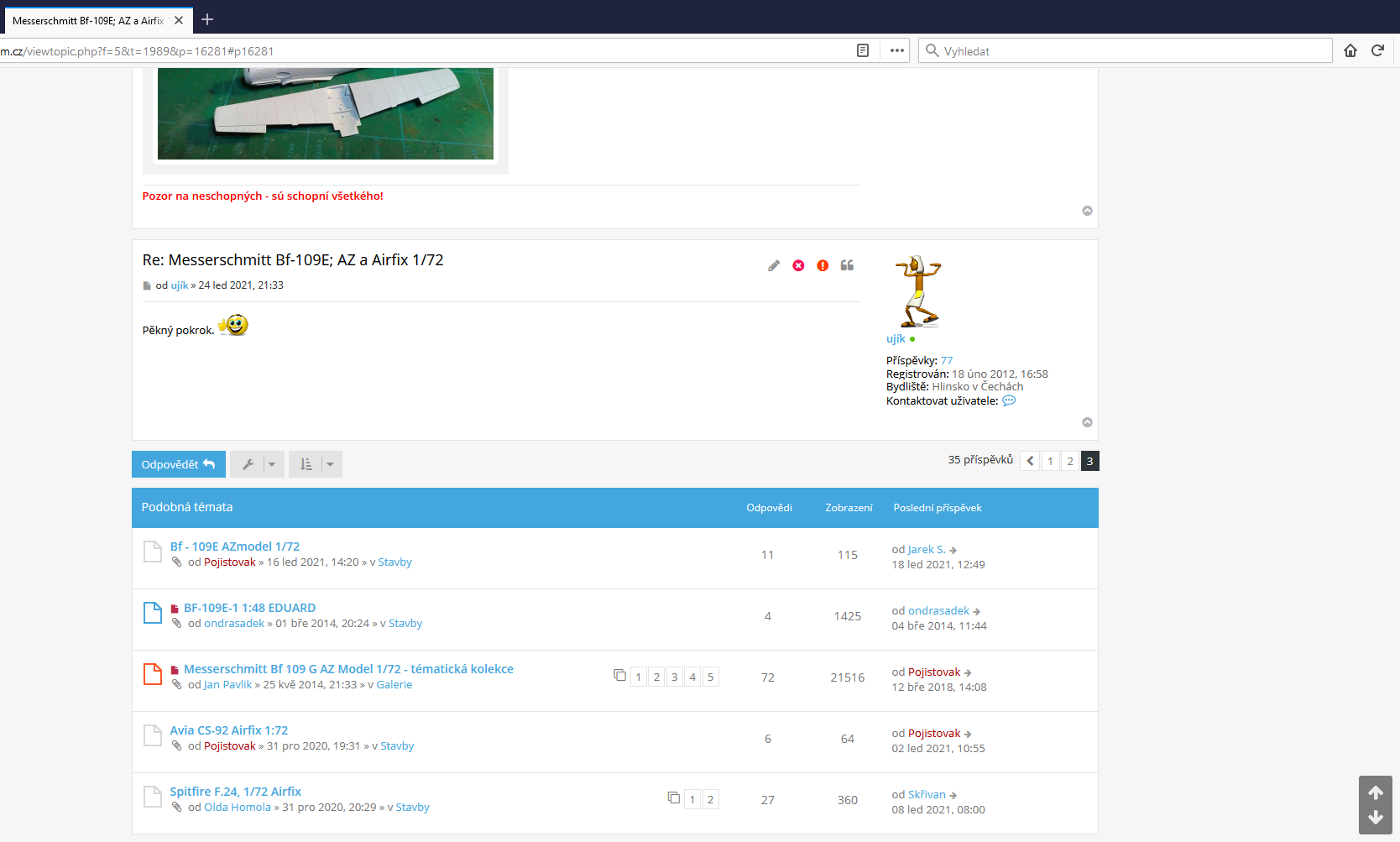Open the topic tools wrench dropdown
This screenshot has height=842, width=1400.
tap(257, 464)
